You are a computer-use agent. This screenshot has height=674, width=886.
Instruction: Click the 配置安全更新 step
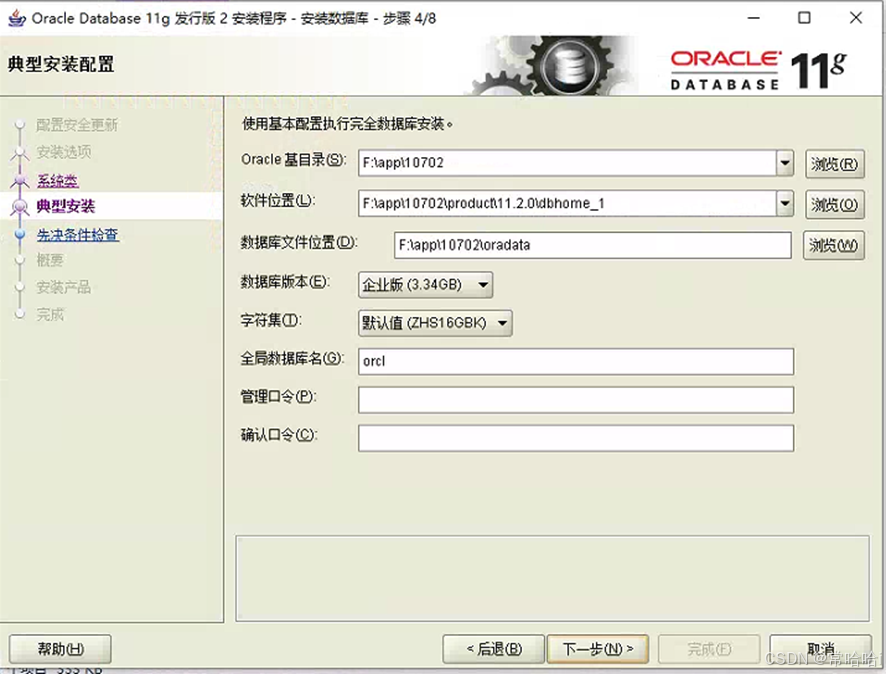click(x=77, y=125)
